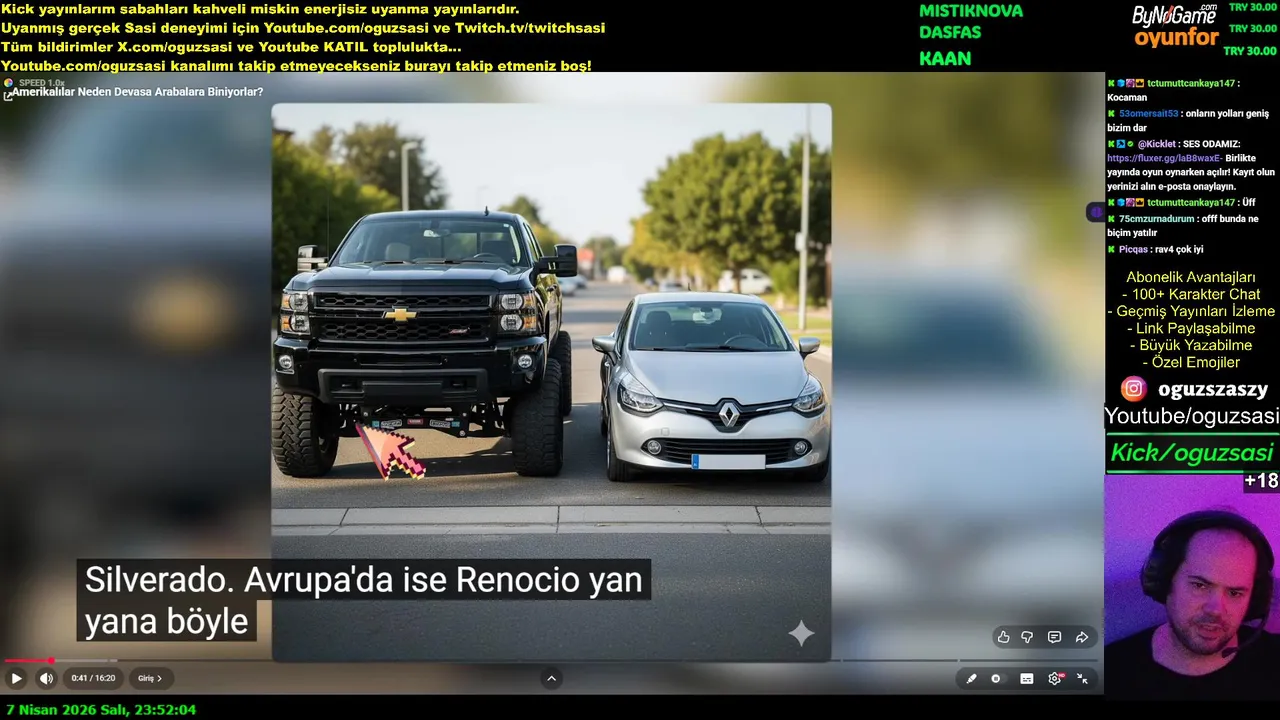The image size is (1280, 720).
Task: Click '- Özel Emojiler' benefit line
Action: pyautogui.click(x=1191, y=362)
